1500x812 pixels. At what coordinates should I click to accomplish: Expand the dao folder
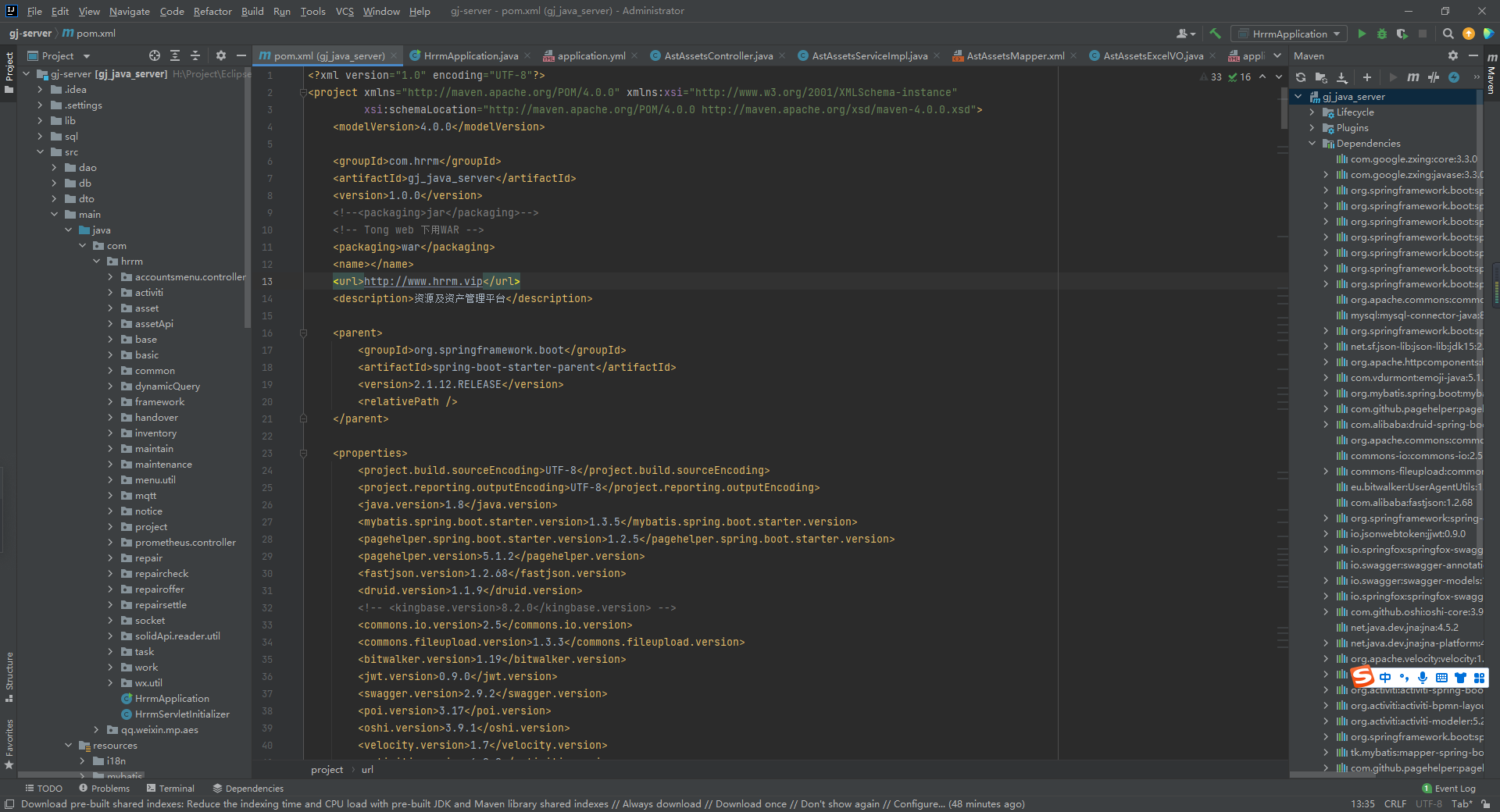tap(54, 167)
